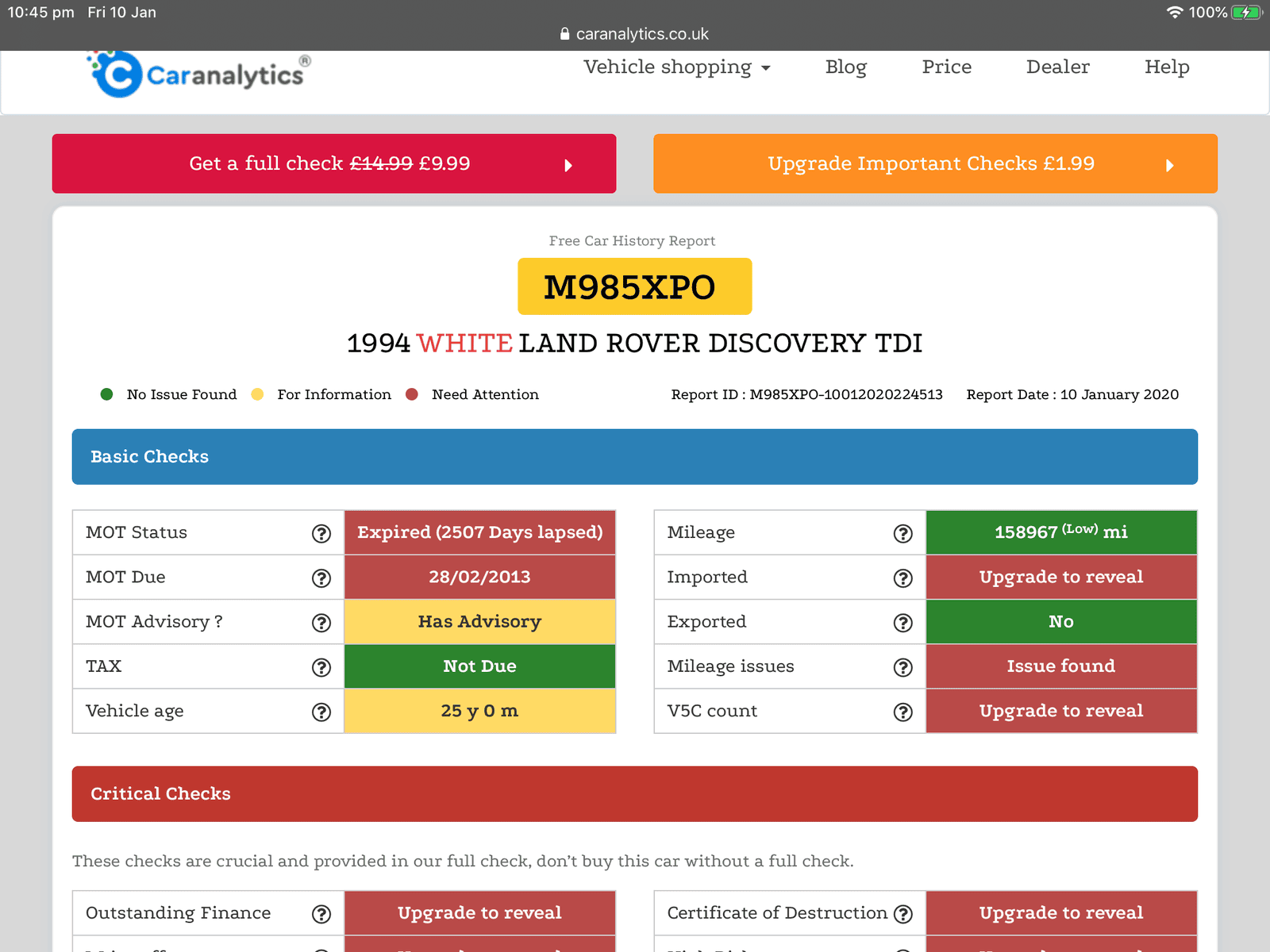The height and width of the screenshot is (952, 1270).
Task: Click the Not Due tax value
Action: [479, 666]
